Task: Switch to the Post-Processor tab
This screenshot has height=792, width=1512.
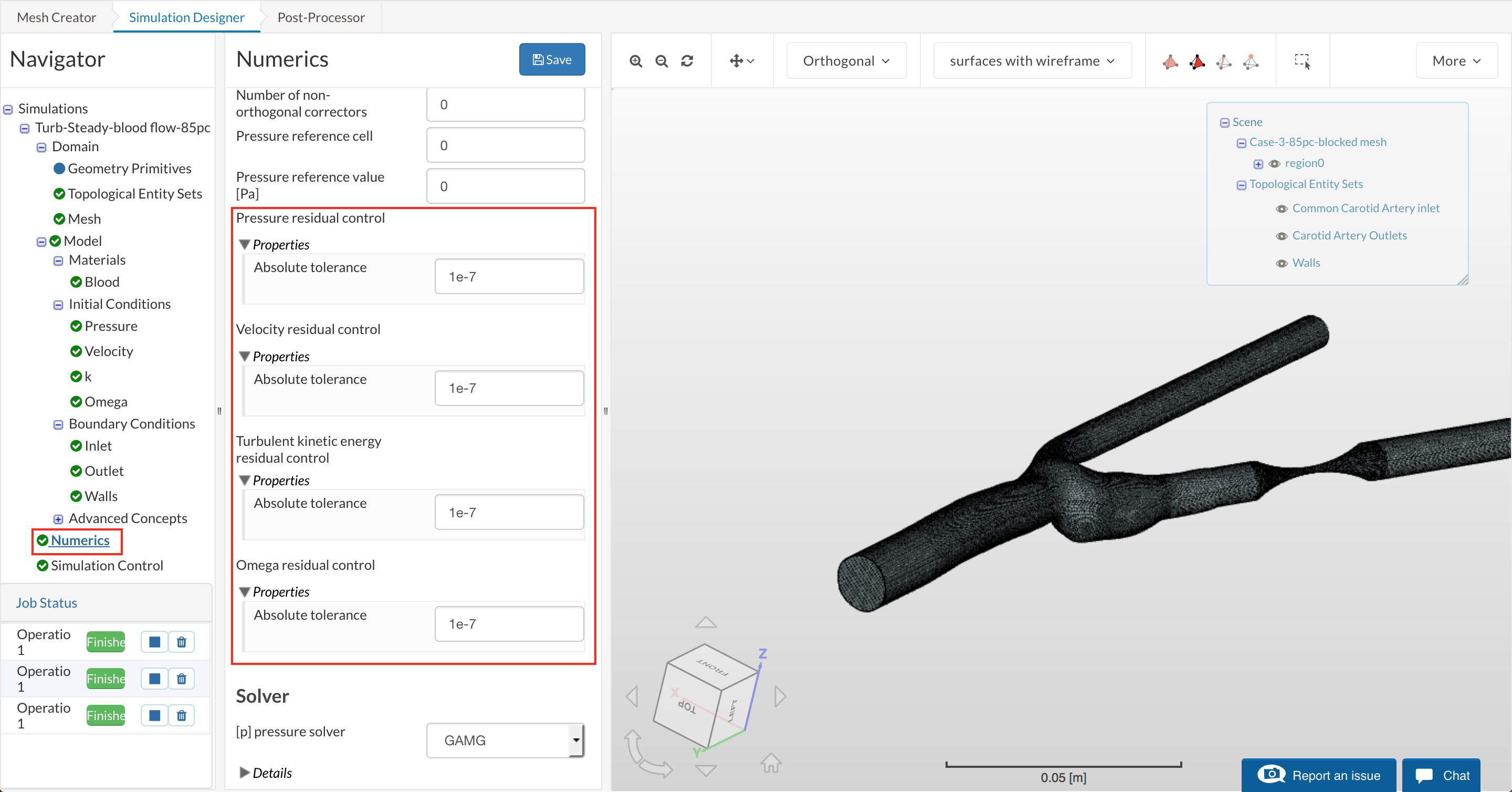Action: click(320, 17)
